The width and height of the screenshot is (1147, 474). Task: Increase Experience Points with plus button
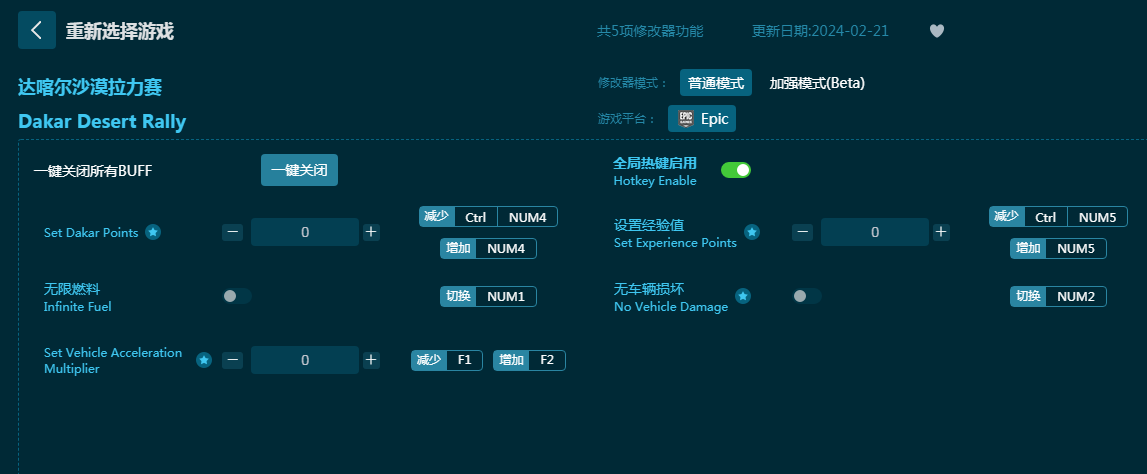click(x=941, y=232)
